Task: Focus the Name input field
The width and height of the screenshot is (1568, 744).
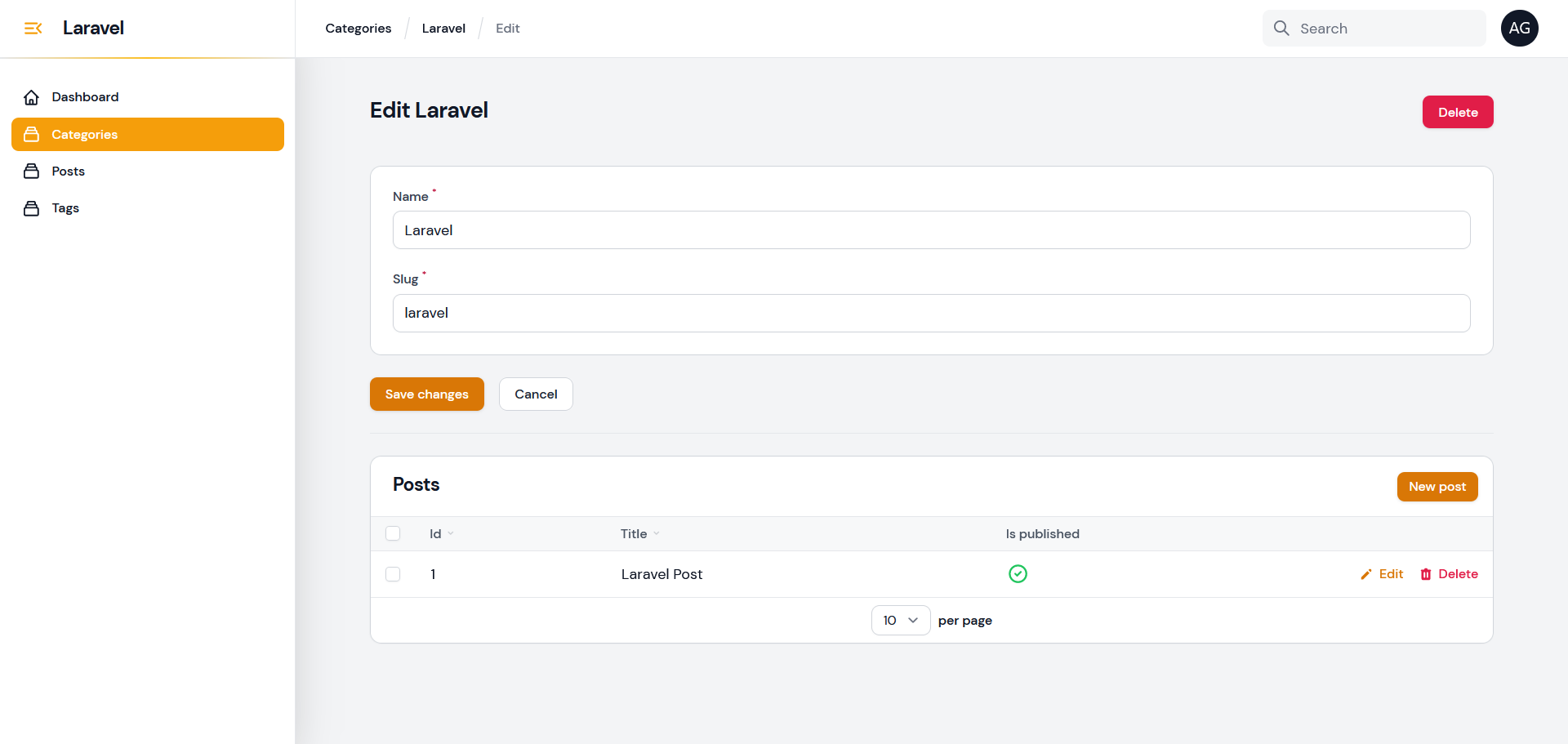Action: (x=932, y=230)
